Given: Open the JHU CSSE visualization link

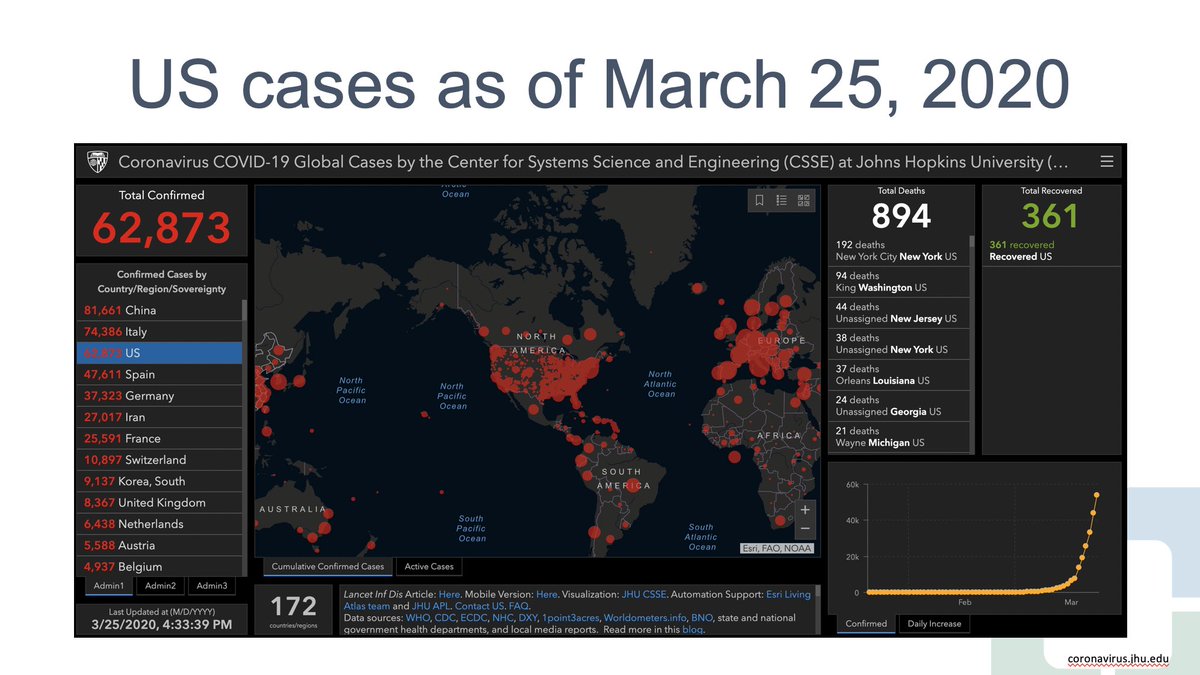Looking at the screenshot, I should (644, 594).
